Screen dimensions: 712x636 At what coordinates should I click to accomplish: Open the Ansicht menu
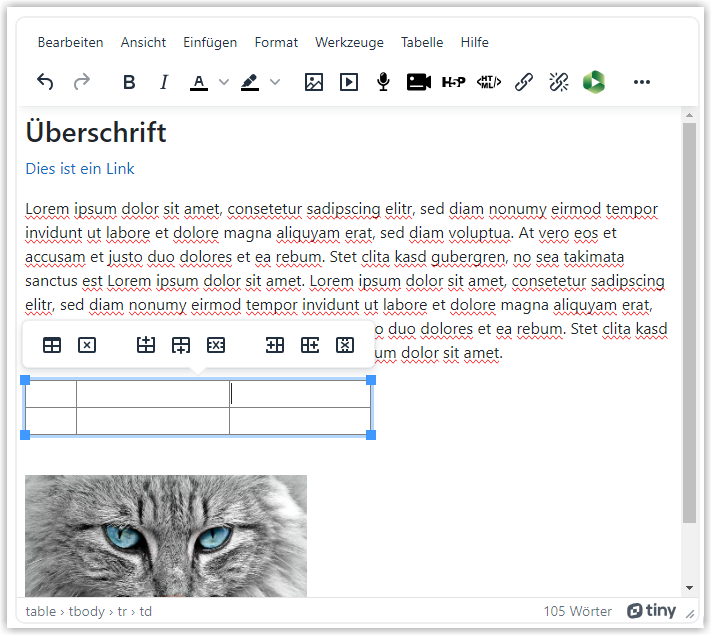click(x=143, y=43)
